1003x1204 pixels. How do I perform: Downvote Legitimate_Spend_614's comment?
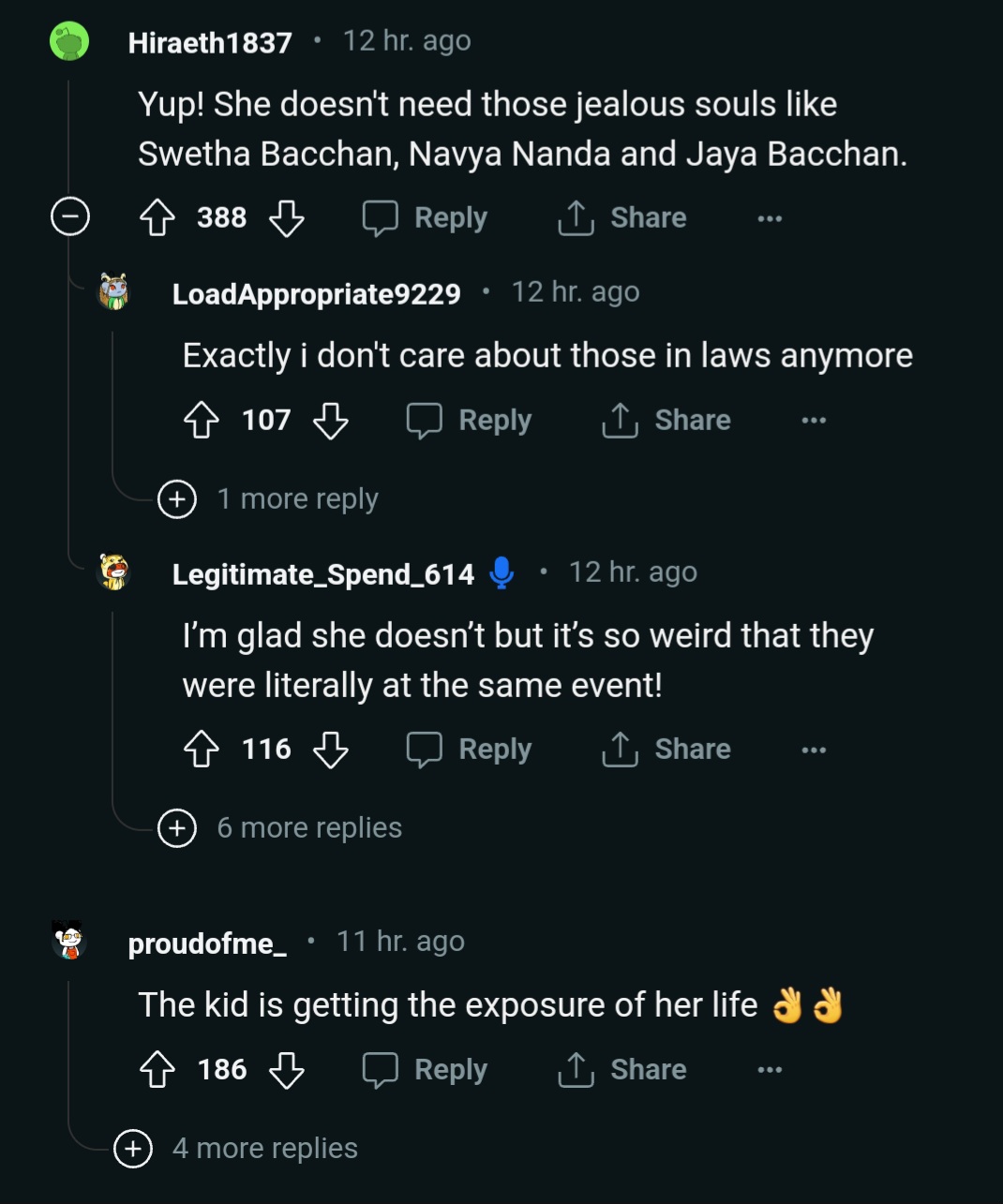click(x=330, y=750)
